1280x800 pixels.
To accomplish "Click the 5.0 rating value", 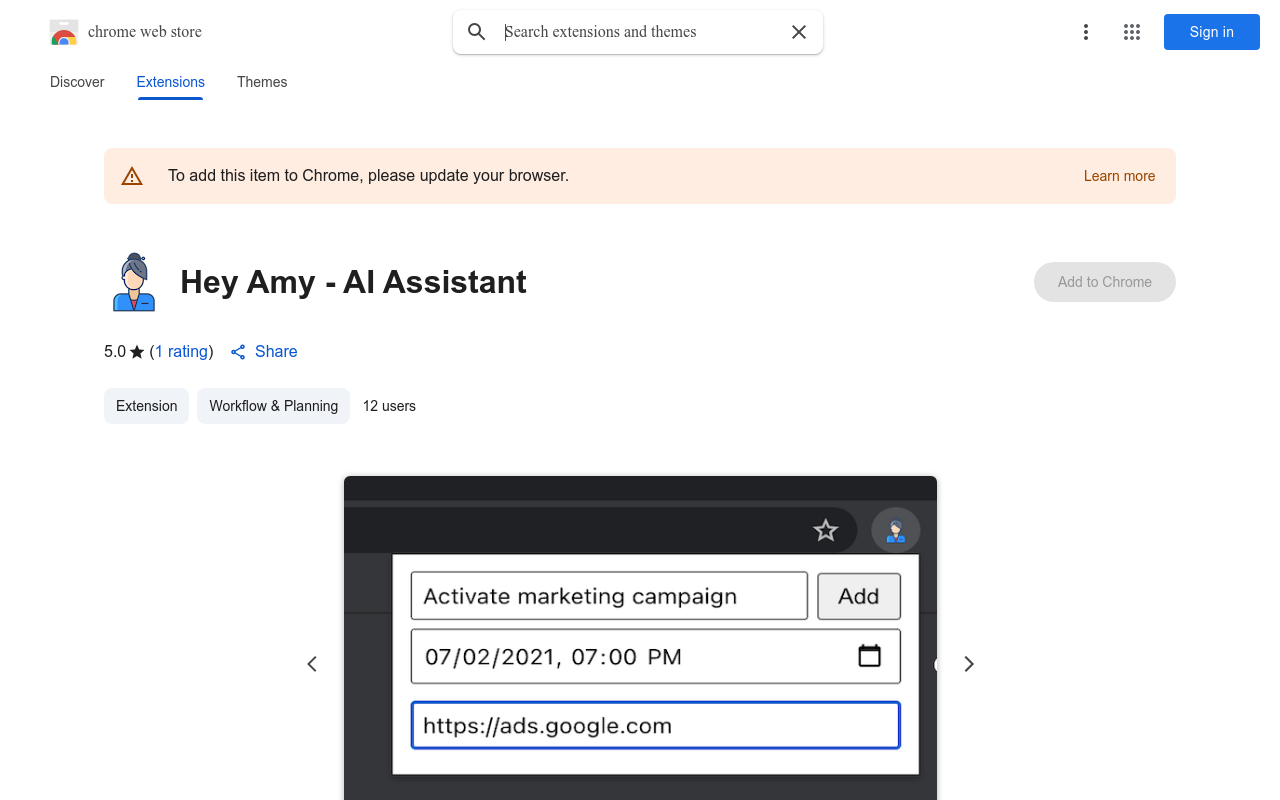I will (115, 352).
